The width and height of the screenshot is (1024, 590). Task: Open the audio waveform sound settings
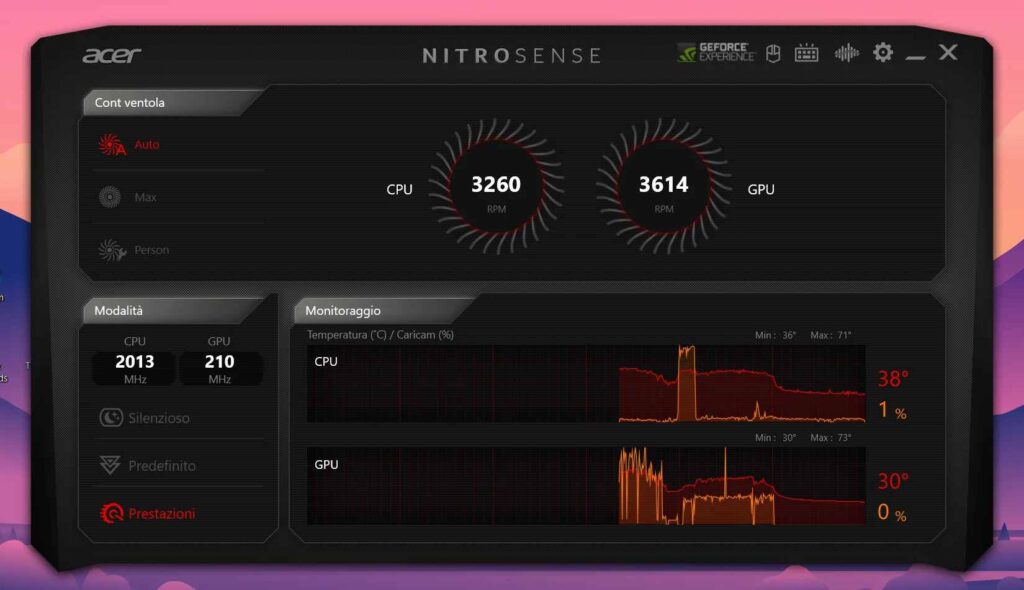[x=846, y=53]
